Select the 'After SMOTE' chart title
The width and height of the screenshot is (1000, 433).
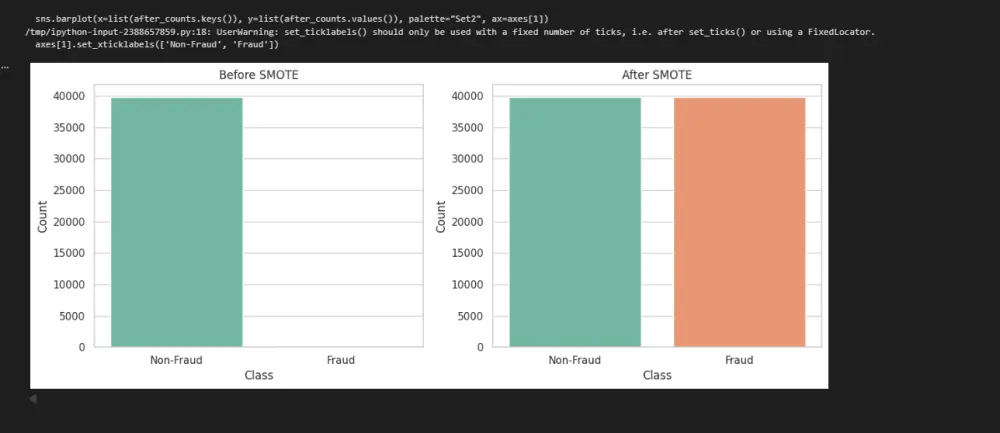coord(656,76)
